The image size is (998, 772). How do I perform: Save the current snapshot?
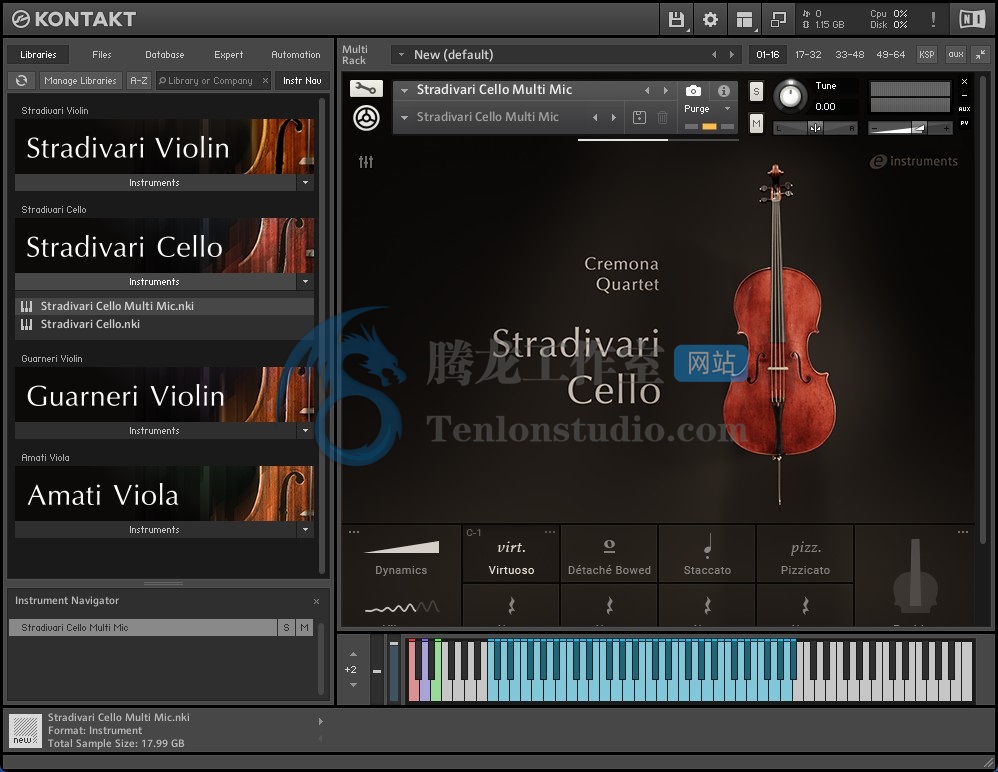[x=640, y=117]
